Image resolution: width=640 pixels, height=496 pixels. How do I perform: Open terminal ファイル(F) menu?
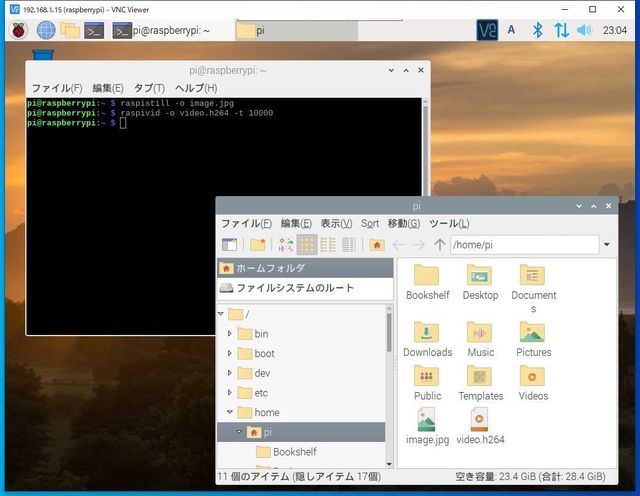pyautogui.click(x=57, y=88)
